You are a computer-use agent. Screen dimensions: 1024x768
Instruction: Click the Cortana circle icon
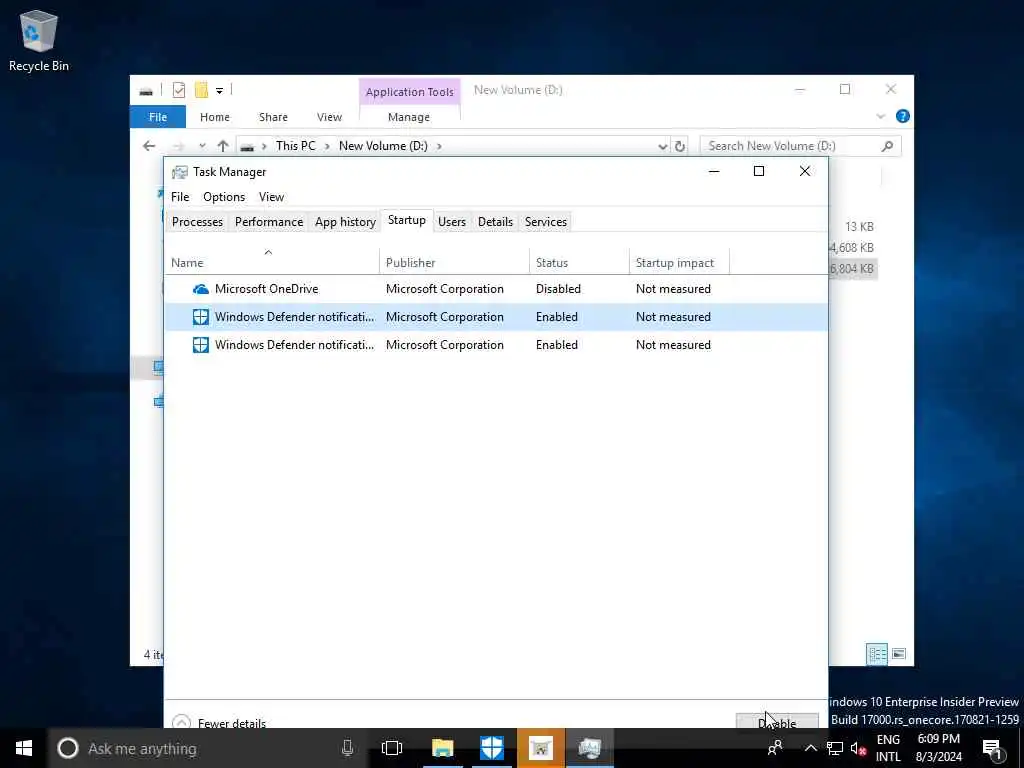tap(68, 748)
